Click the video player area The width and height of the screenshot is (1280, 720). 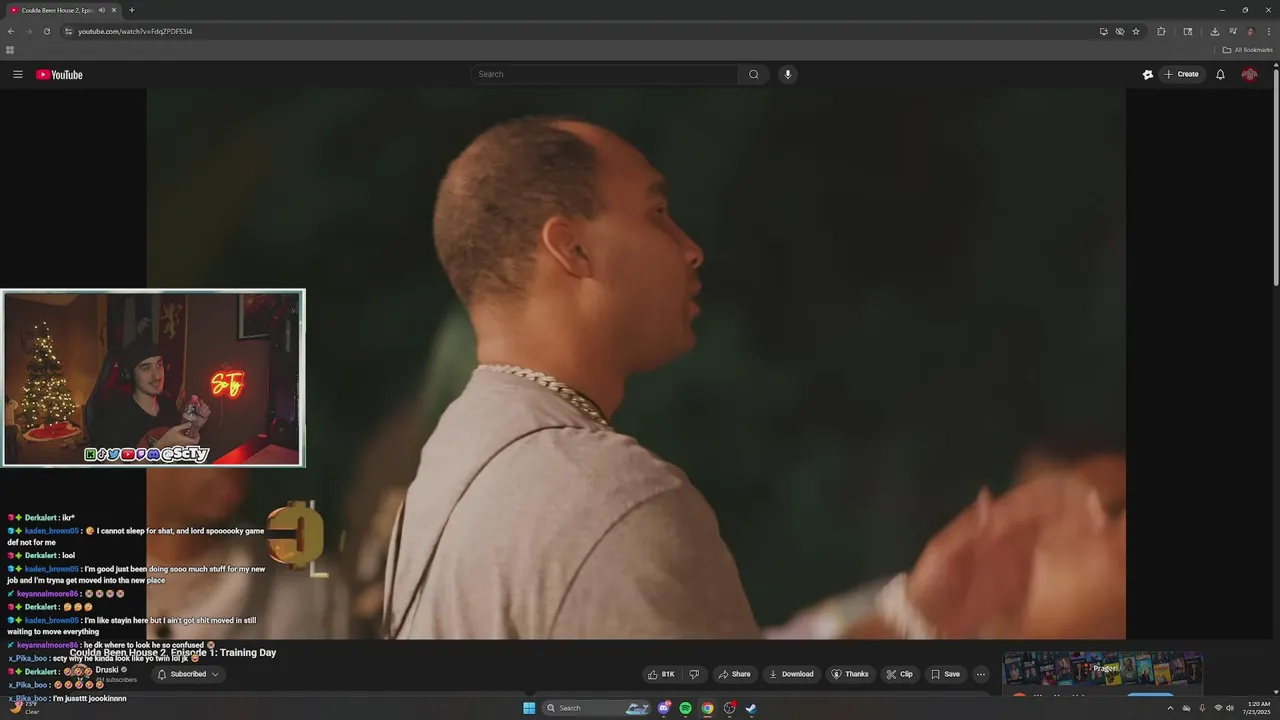click(636, 363)
